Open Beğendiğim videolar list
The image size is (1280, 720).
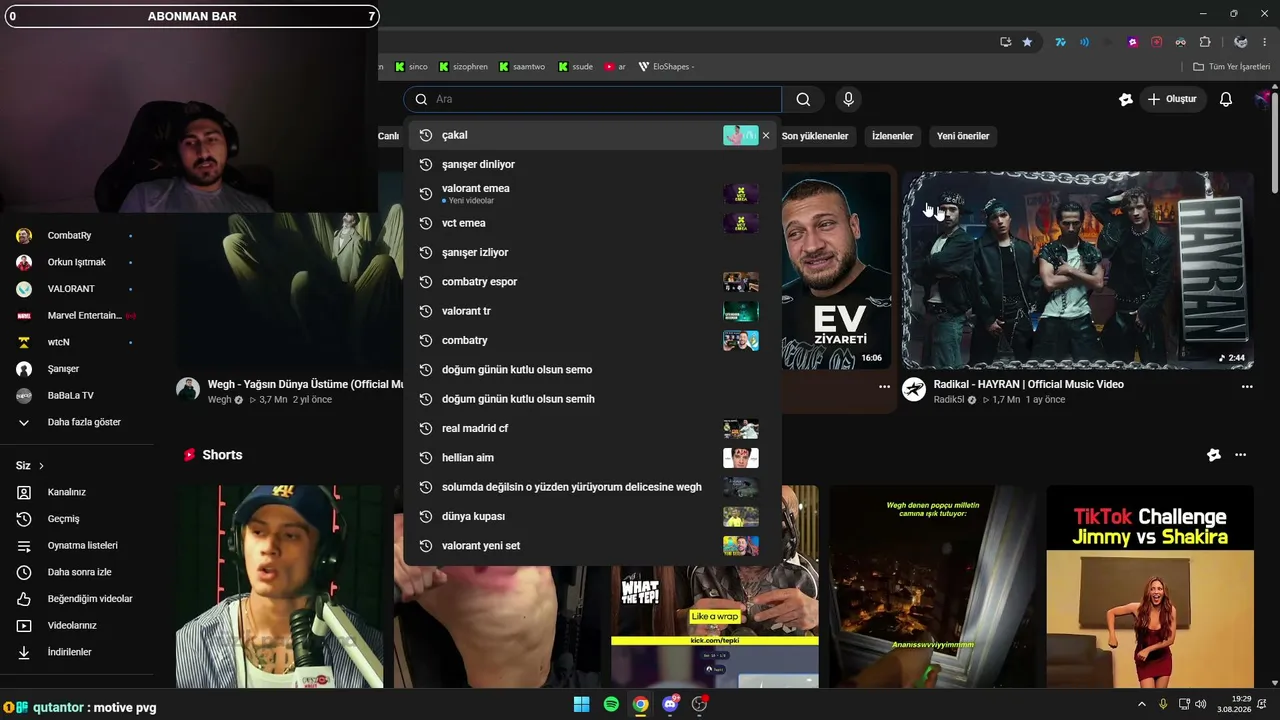coord(90,599)
